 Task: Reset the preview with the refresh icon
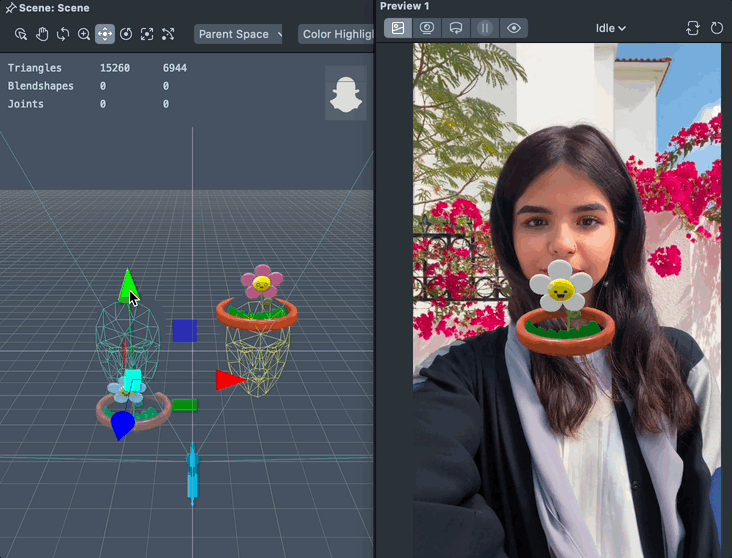[717, 28]
